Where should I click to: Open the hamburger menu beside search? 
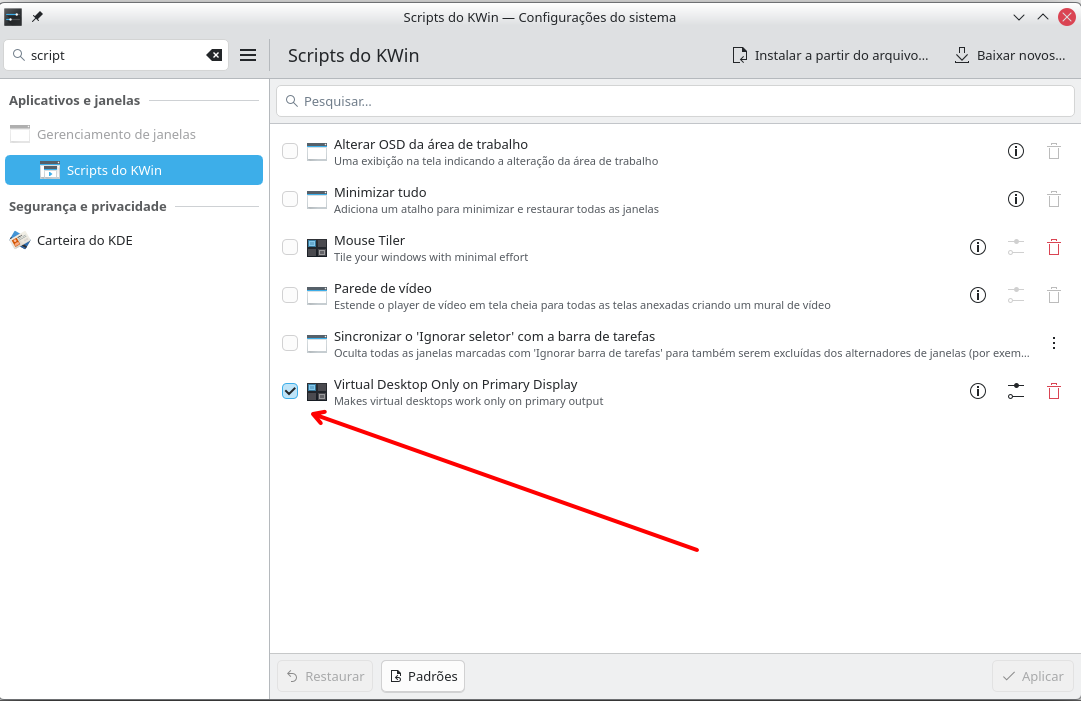[248, 55]
